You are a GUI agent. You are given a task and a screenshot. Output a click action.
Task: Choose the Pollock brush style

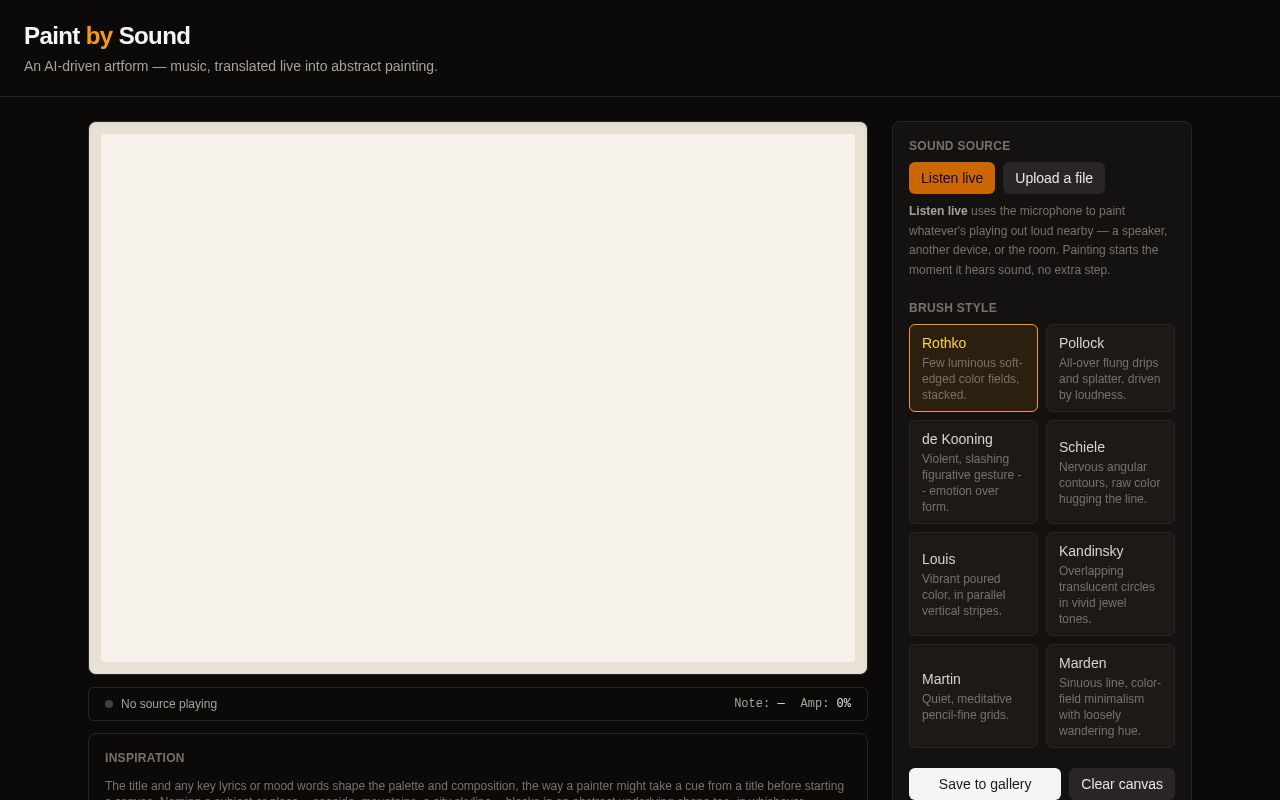coord(1110,368)
